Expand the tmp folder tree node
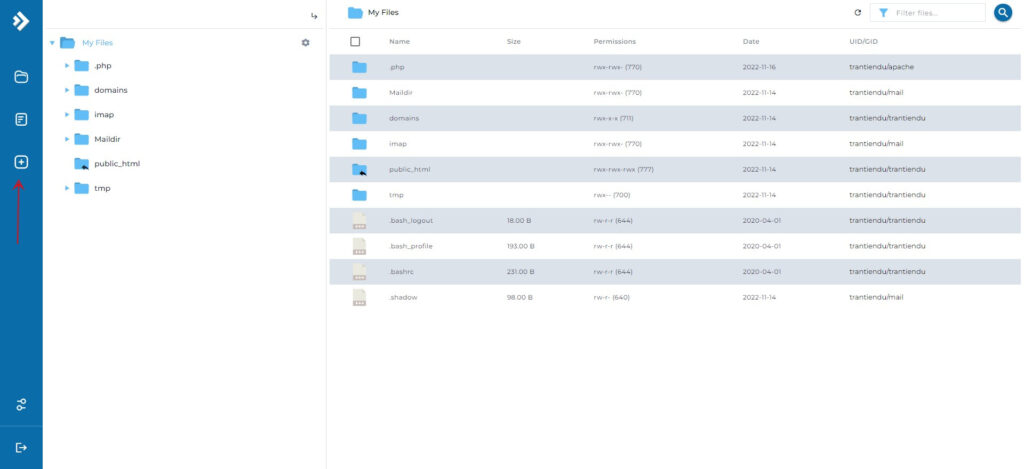 point(67,188)
